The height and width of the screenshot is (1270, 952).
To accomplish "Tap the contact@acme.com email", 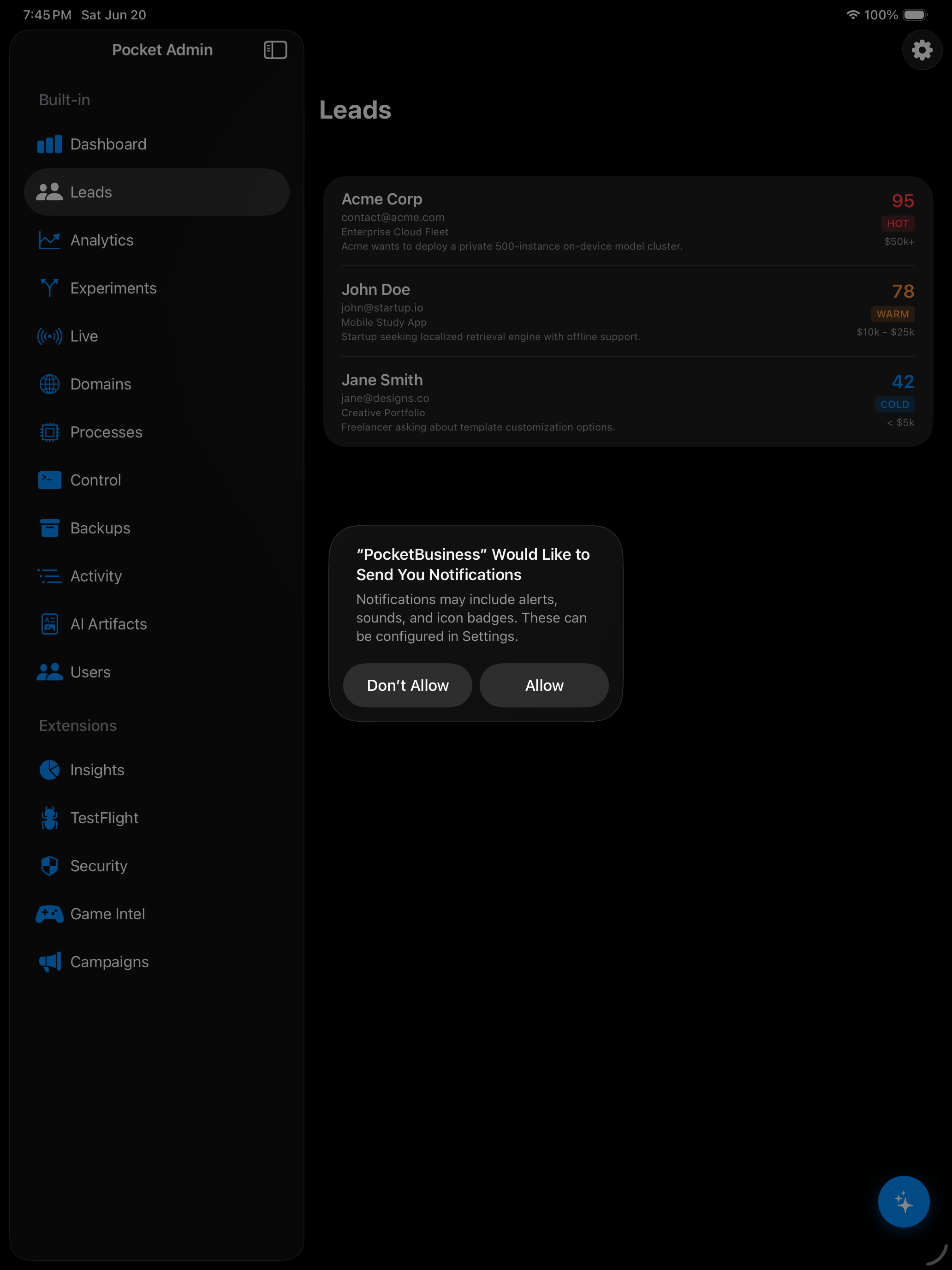I will click(x=393, y=218).
